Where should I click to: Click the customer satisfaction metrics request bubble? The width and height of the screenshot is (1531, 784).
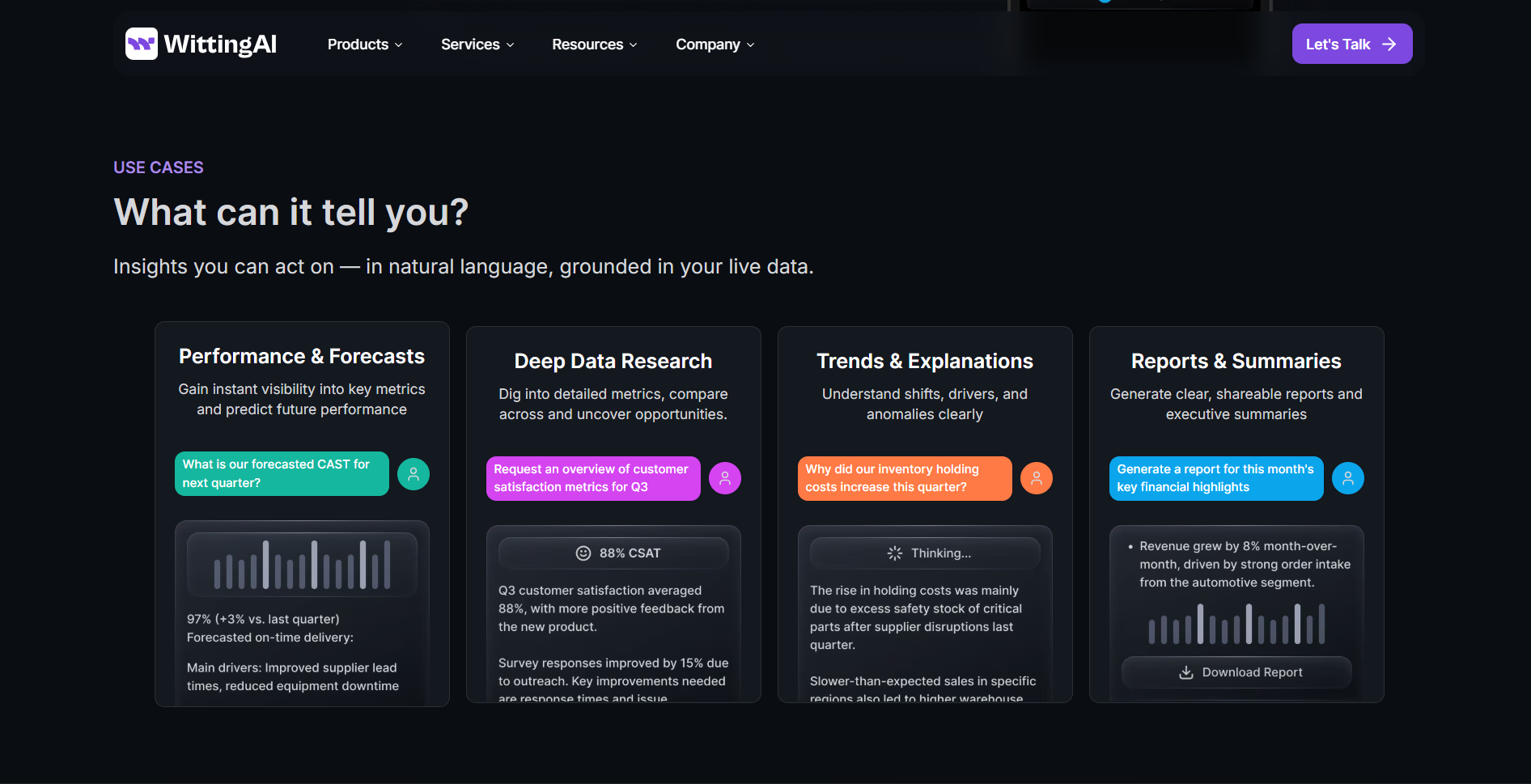(x=593, y=478)
